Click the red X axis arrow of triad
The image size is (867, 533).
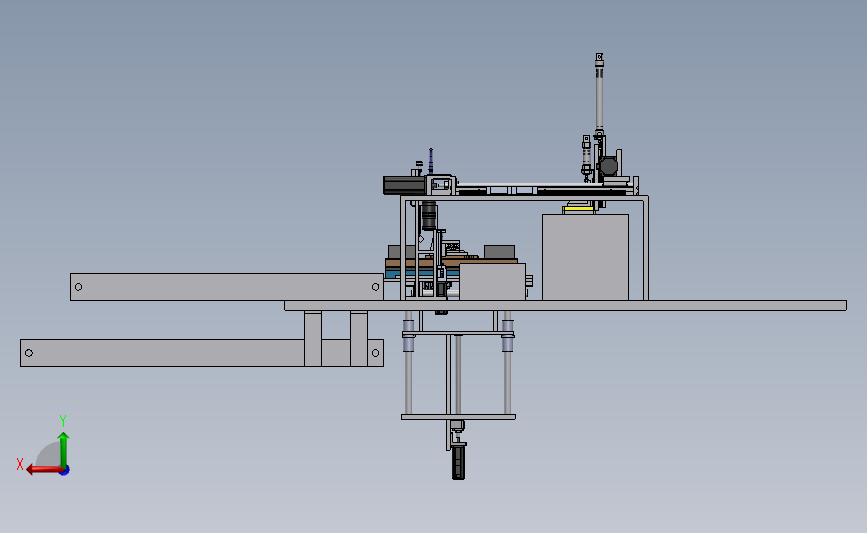pos(44,470)
